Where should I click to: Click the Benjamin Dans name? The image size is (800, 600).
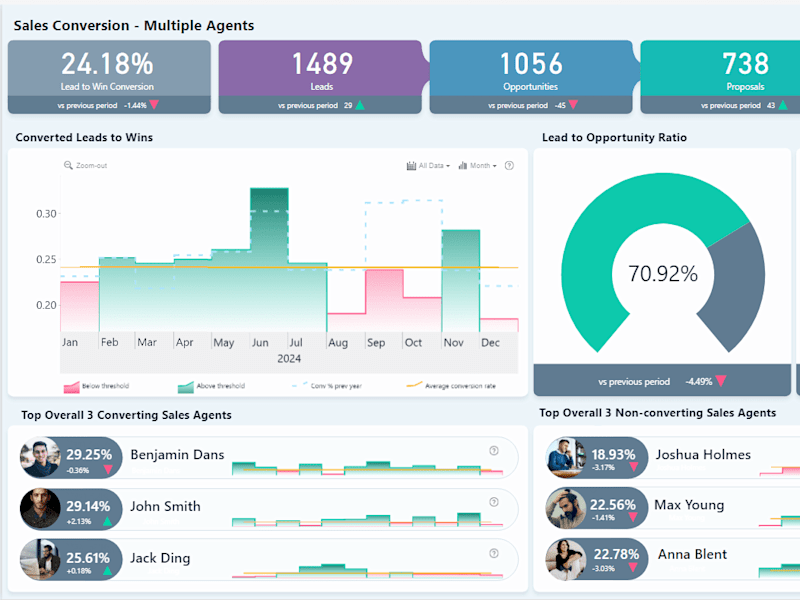click(x=177, y=455)
